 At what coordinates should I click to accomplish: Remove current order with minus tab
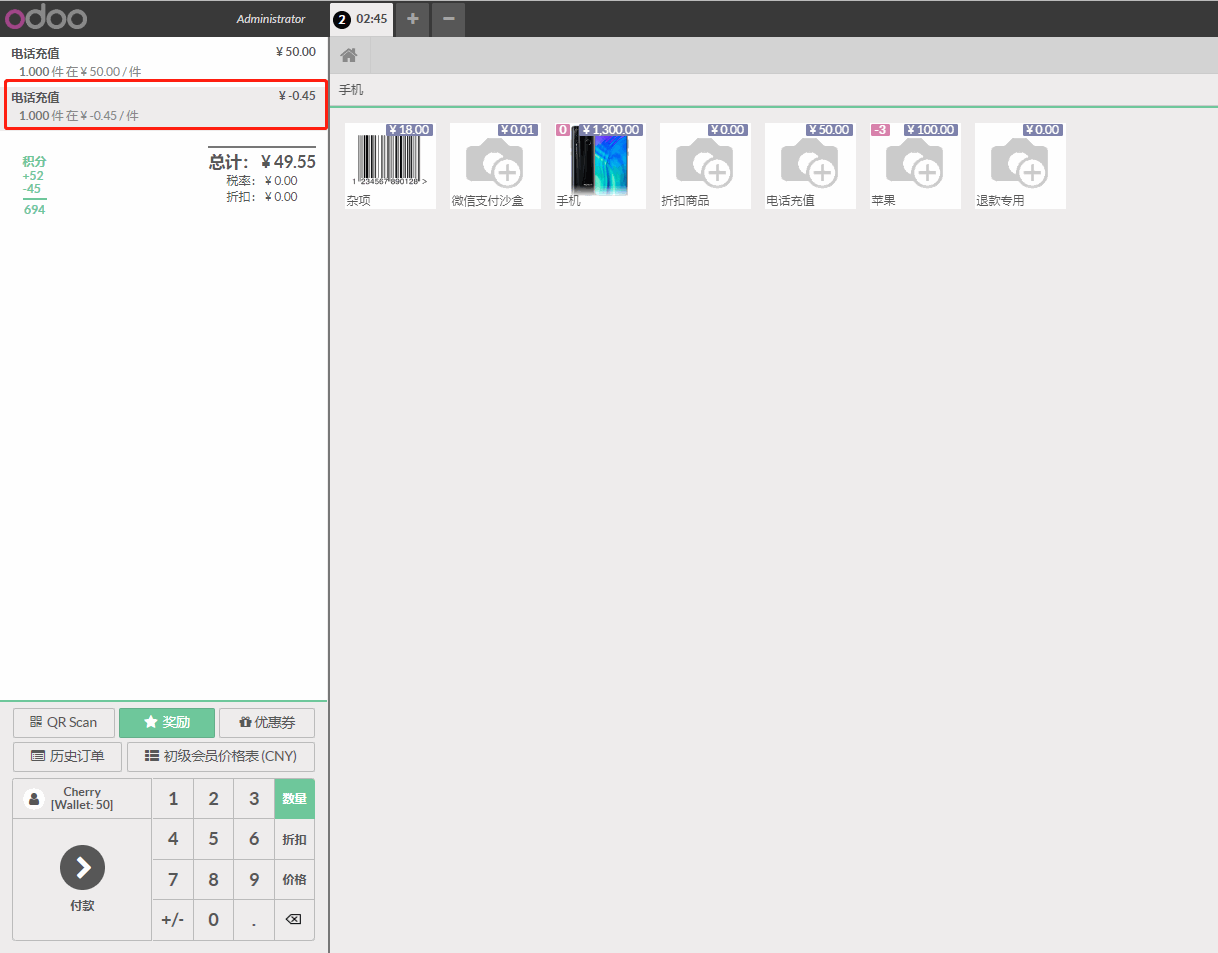[x=448, y=19]
